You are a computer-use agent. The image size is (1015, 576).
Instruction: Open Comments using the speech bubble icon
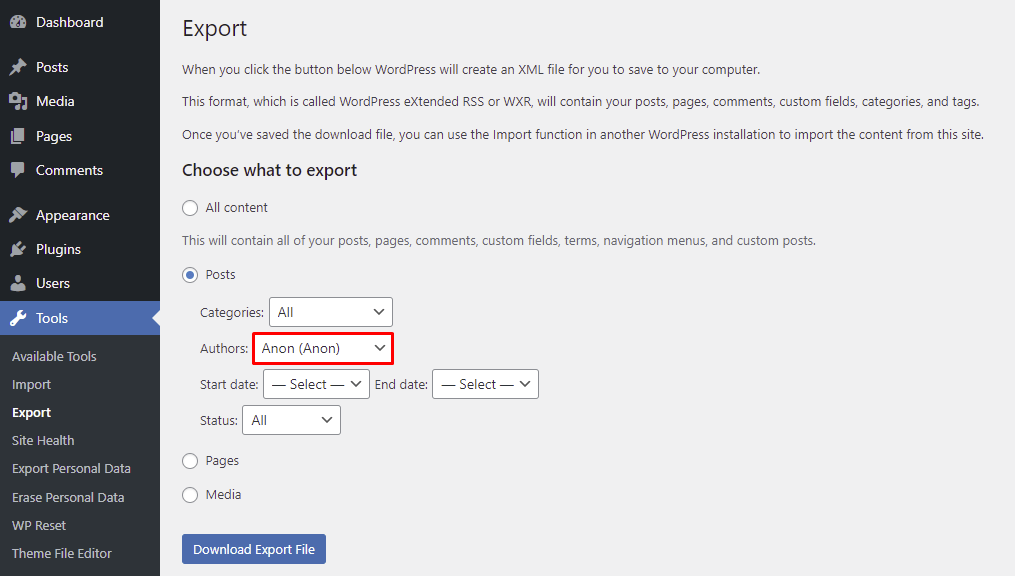(18, 170)
